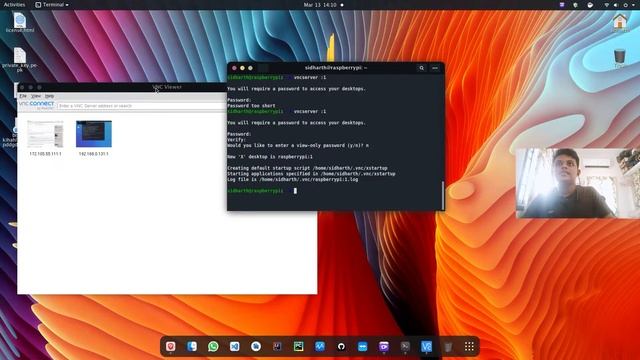Click the sidharth@raspberrypi terminal title bar
640x360 pixels.
point(336,68)
